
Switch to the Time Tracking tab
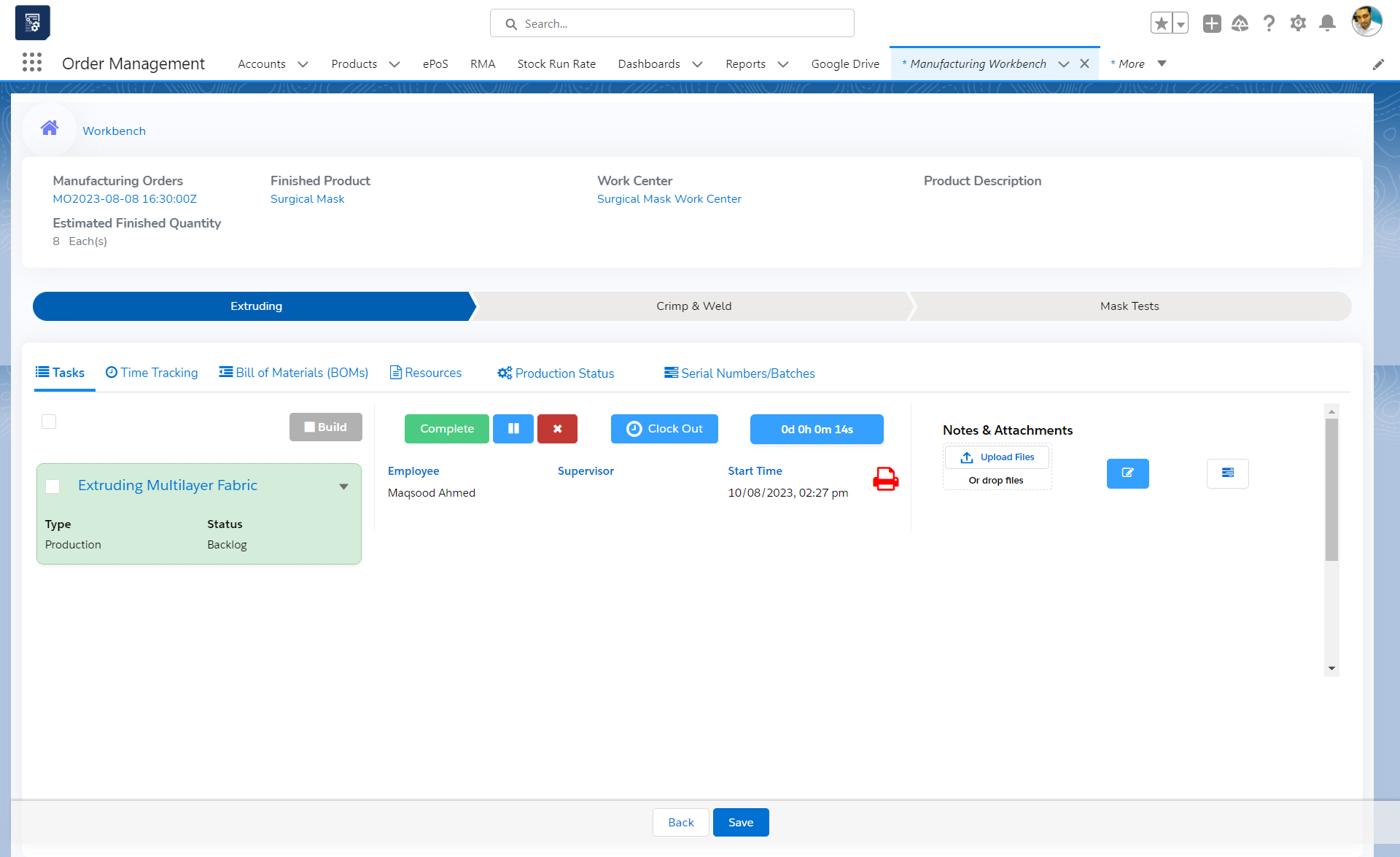(x=151, y=373)
